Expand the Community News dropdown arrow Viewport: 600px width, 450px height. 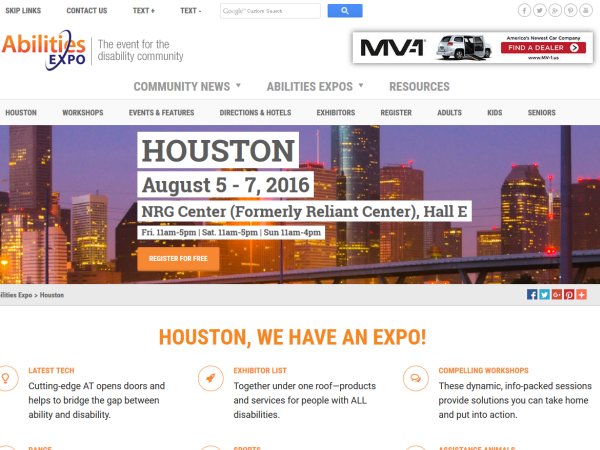pyautogui.click(x=238, y=85)
